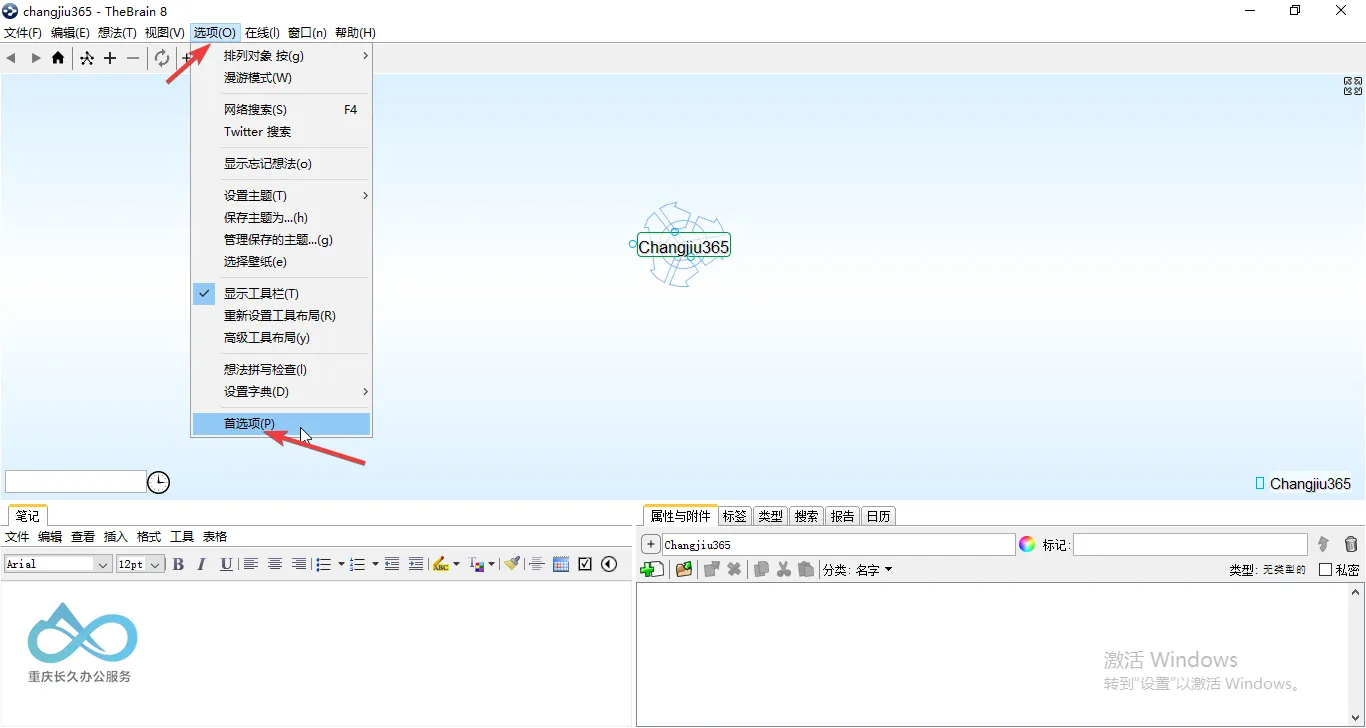Click the trash delete thought icon
This screenshot has width=1366, height=728.
[1351, 544]
